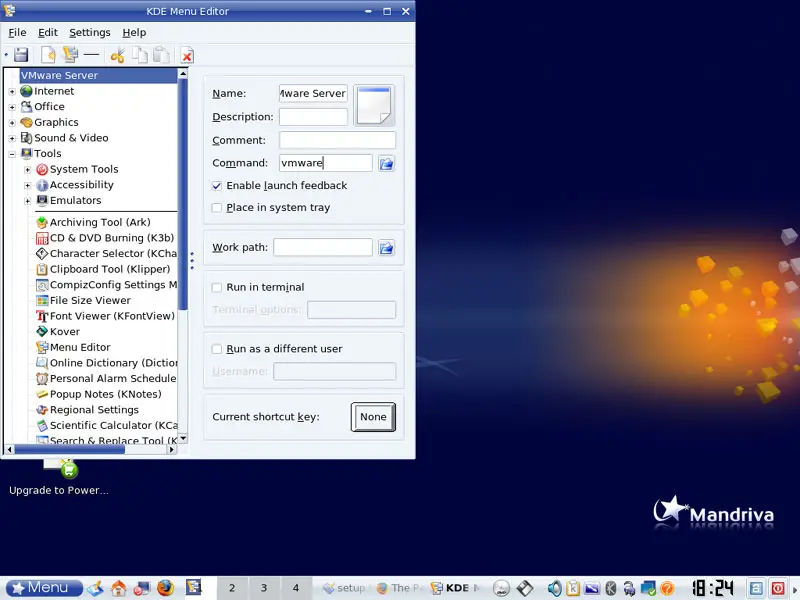800x600 pixels.
Task: Click the Delete red X toolbar icon
Action: click(x=187, y=56)
